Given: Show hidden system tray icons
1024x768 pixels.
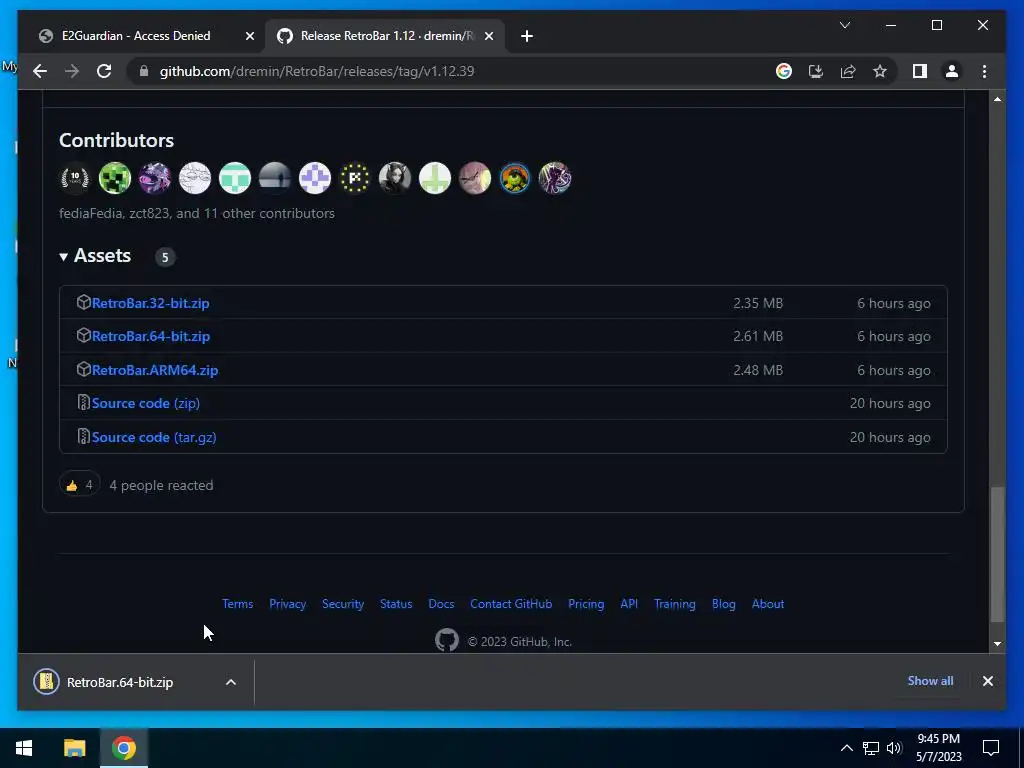Looking at the screenshot, I should point(846,748).
